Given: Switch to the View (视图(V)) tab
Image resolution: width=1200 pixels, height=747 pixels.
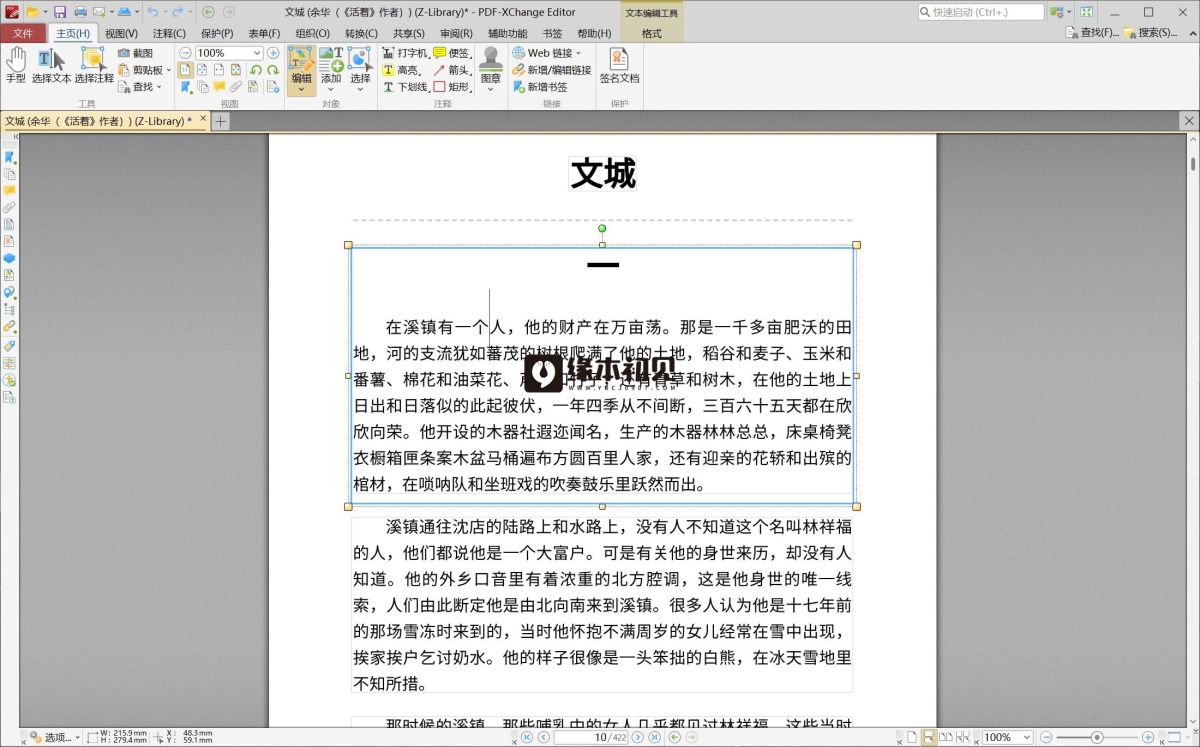Looking at the screenshot, I should tap(121, 33).
